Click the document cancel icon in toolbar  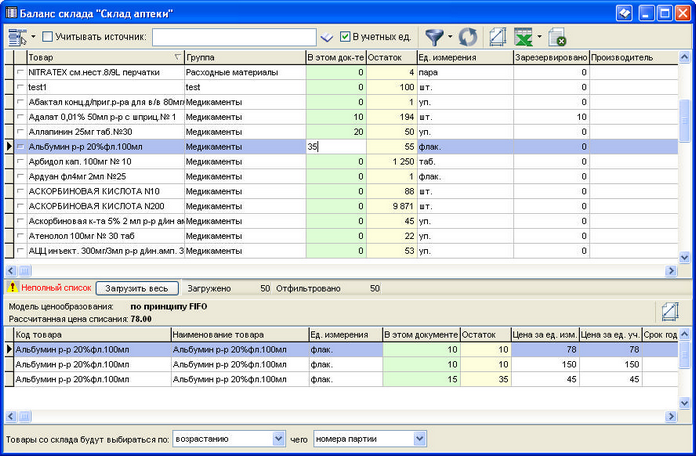557,37
